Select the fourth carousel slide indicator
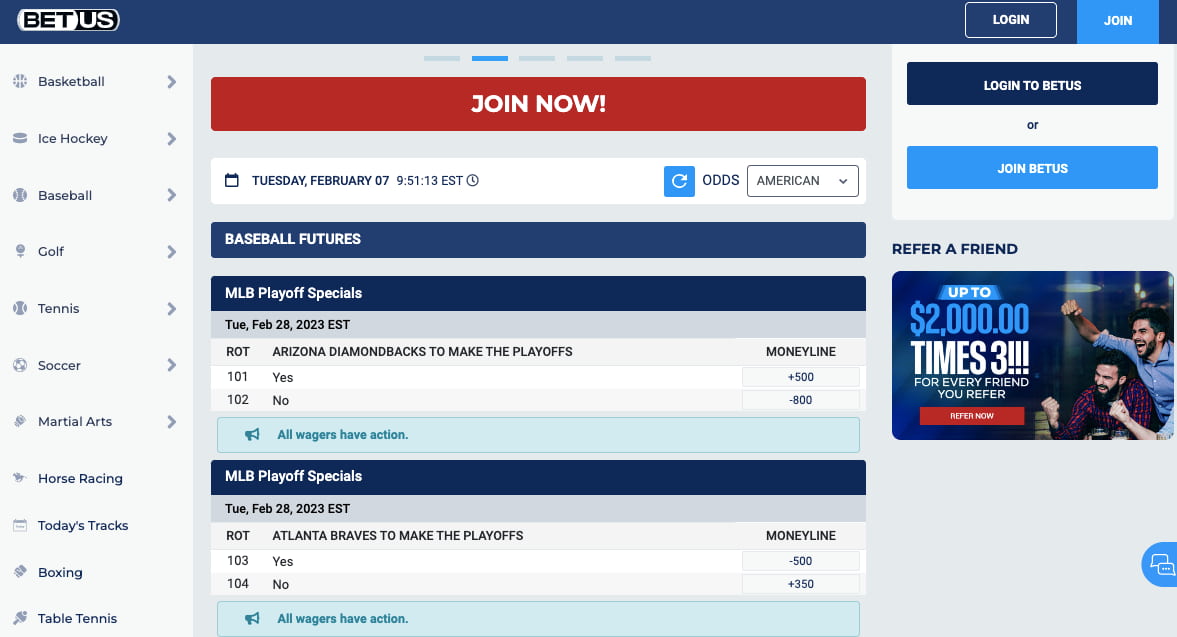1177x637 pixels. coord(585,58)
